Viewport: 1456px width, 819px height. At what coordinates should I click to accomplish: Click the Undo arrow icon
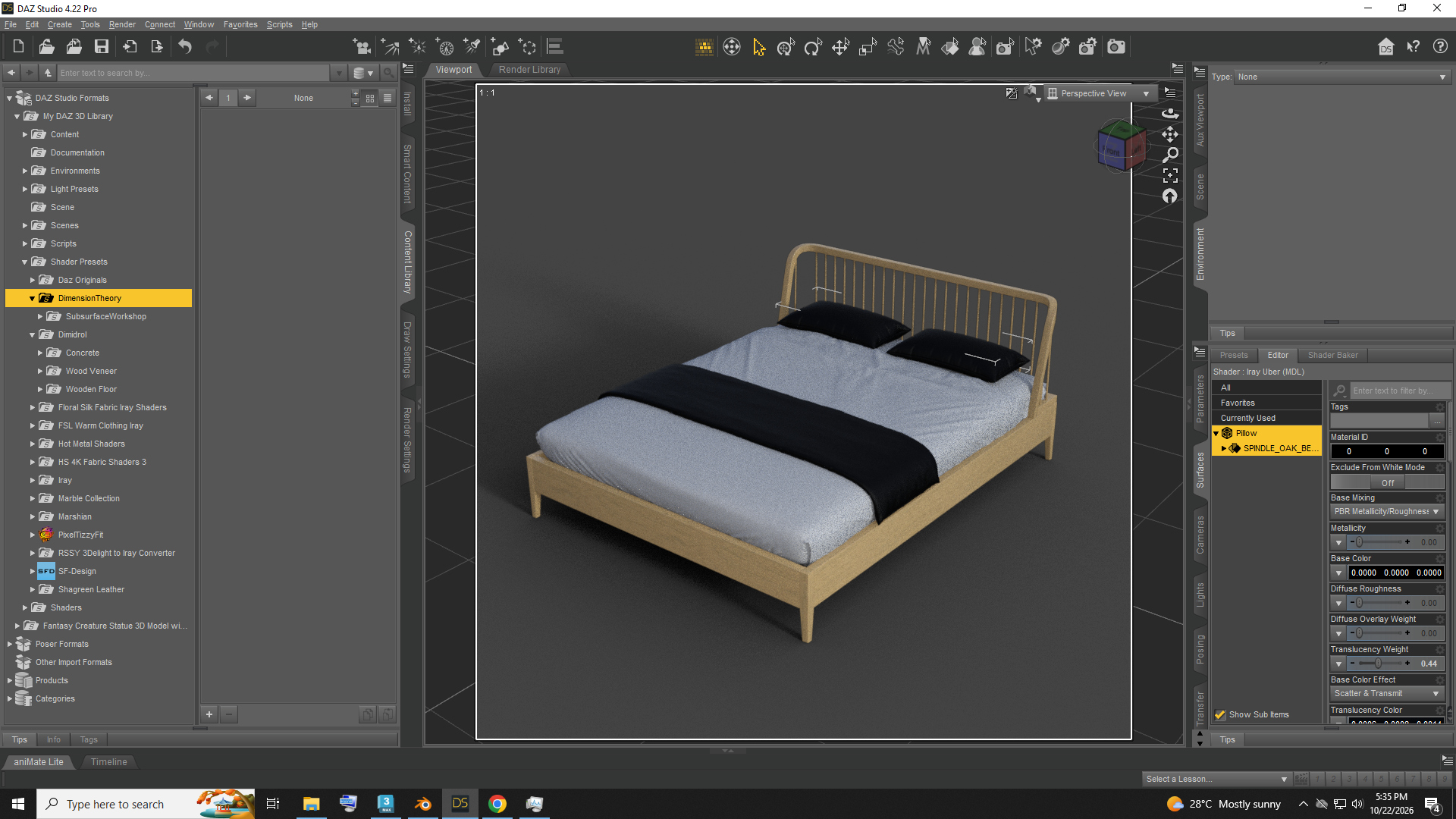[185, 47]
